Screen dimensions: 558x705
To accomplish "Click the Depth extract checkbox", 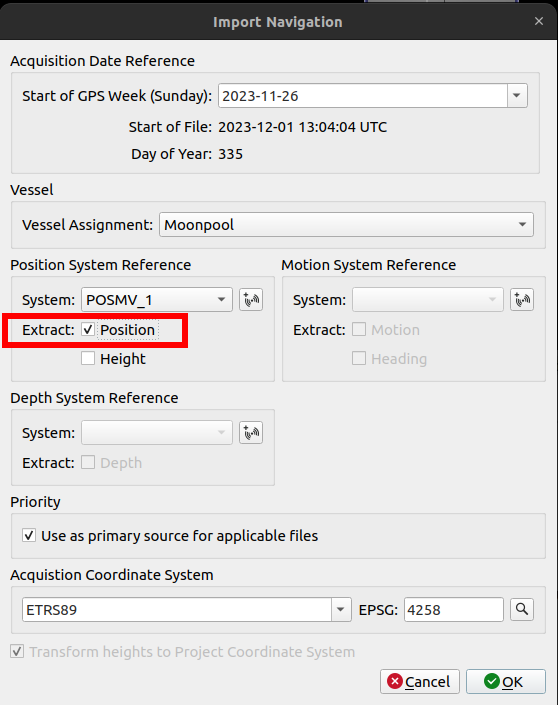I will click(x=88, y=462).
